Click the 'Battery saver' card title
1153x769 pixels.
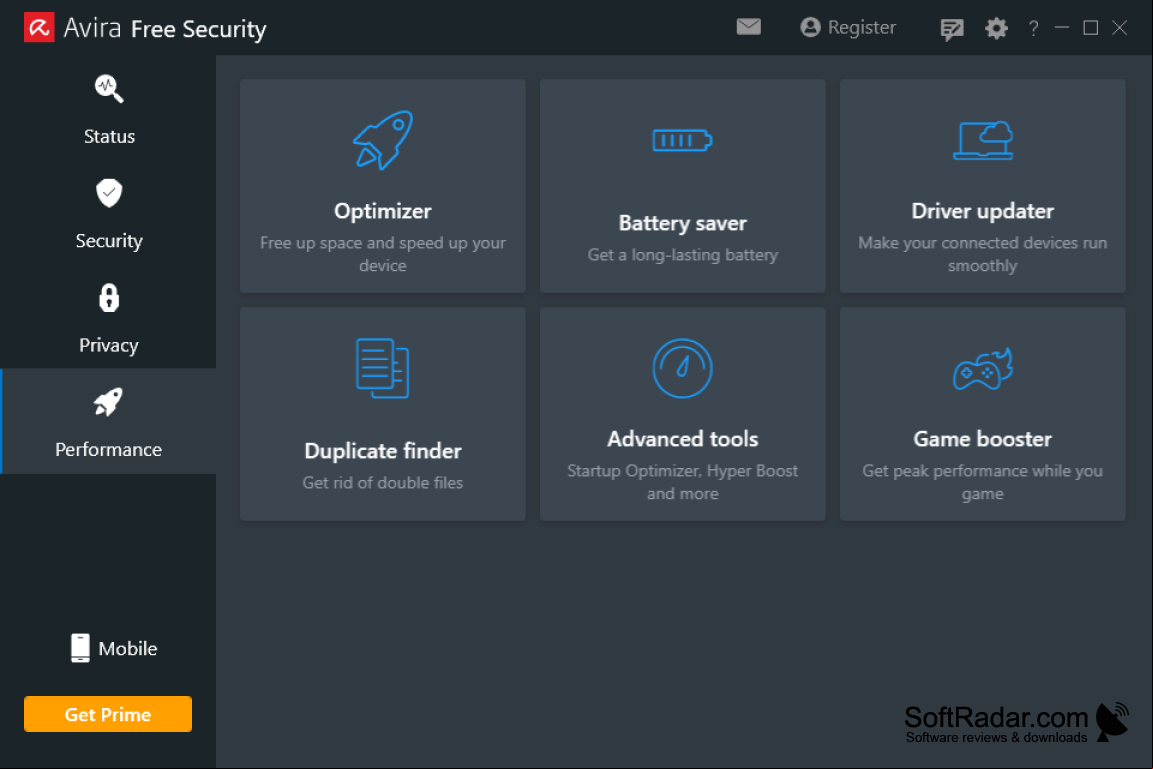point(682,223)
